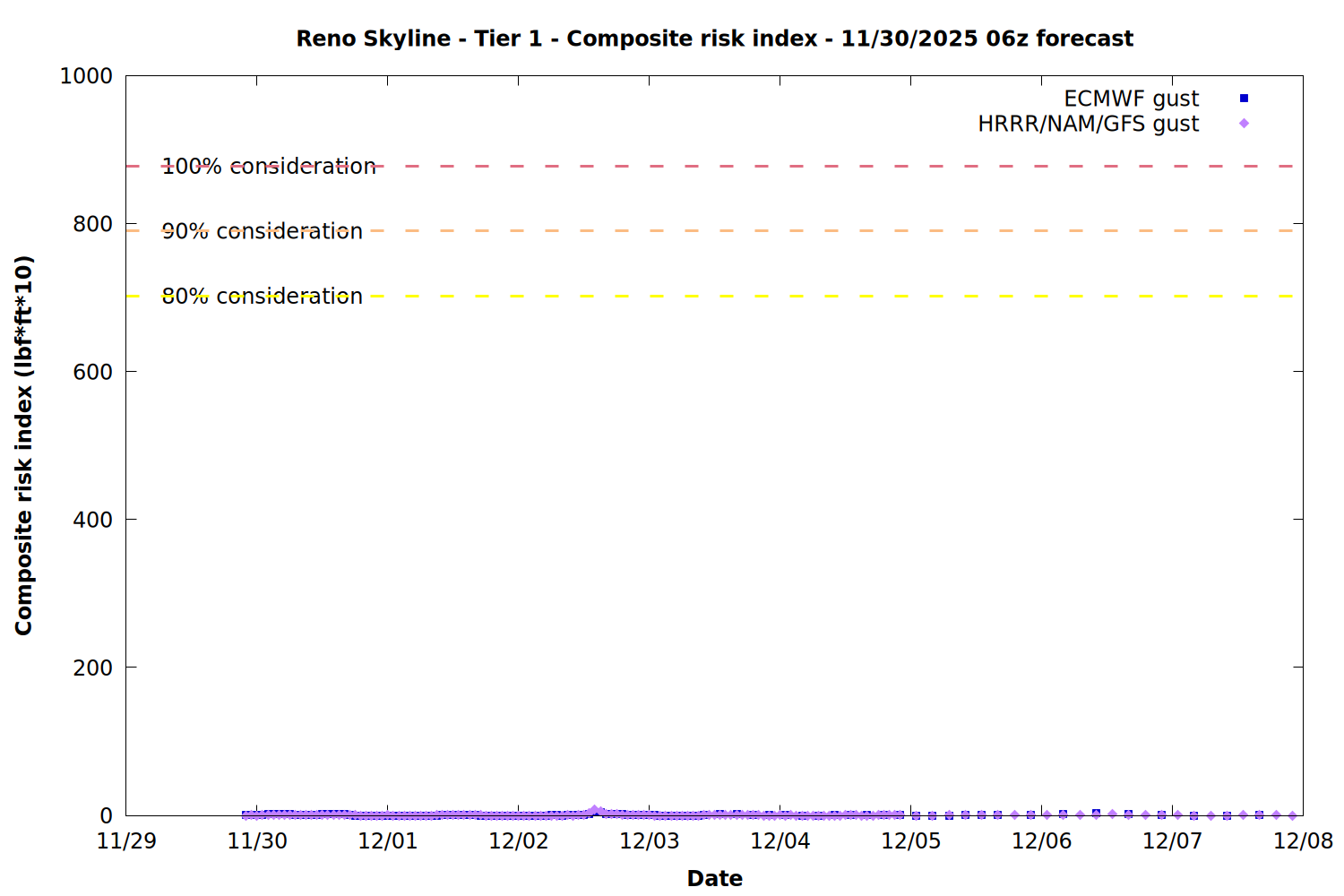Screen dimensions: 1344x896
Task: Select the 11/29 date tick label
Action: pyautogui.click(x=126, y=841)
